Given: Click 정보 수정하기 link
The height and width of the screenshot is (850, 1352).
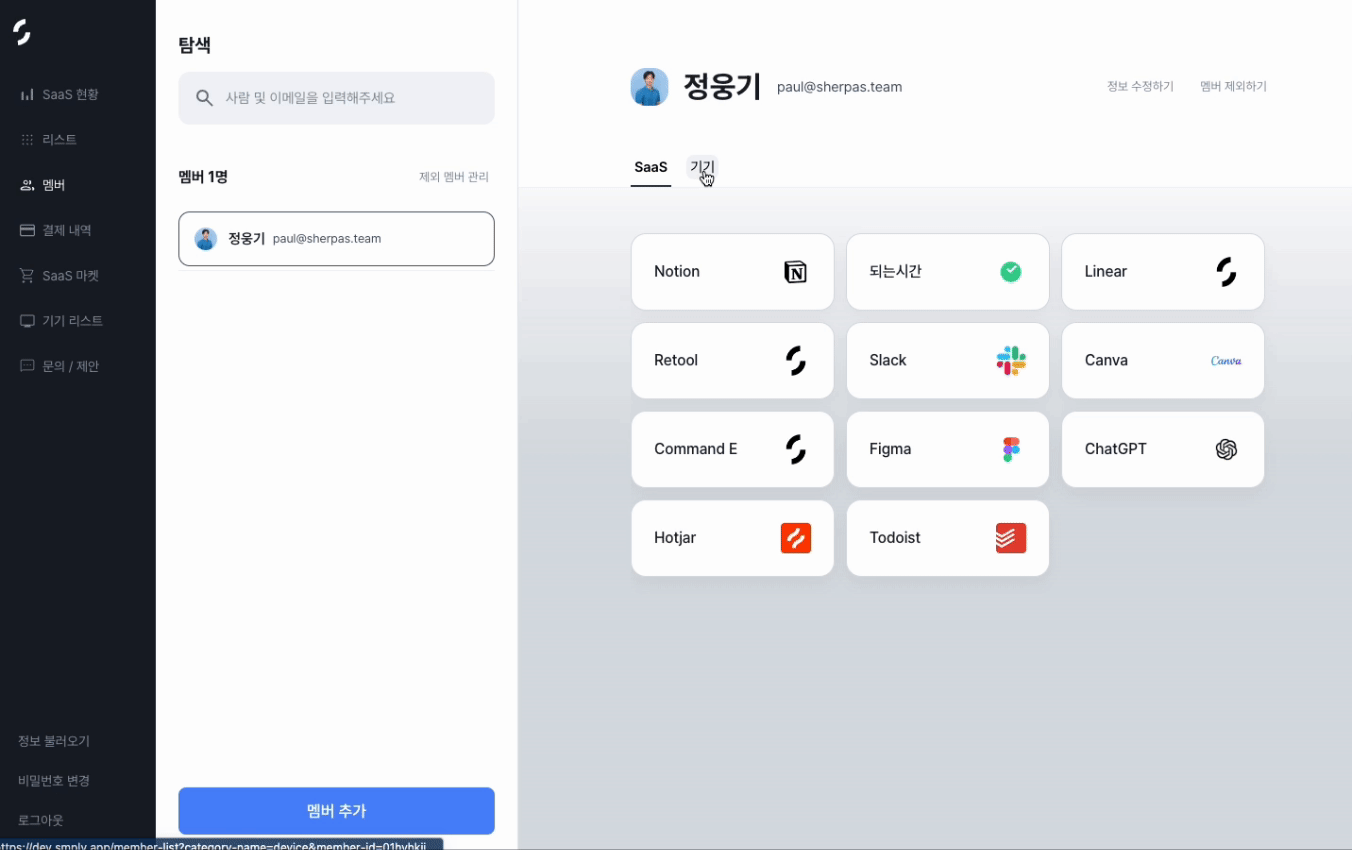Looking at the screenshot, I should pyautogui.click(x=1140, y=87).
